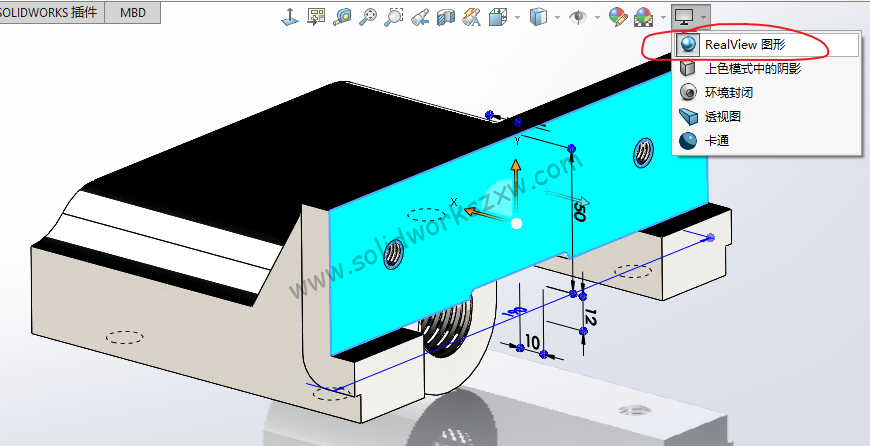Collapse the View Settings dropdown arrow

[704, 18]
